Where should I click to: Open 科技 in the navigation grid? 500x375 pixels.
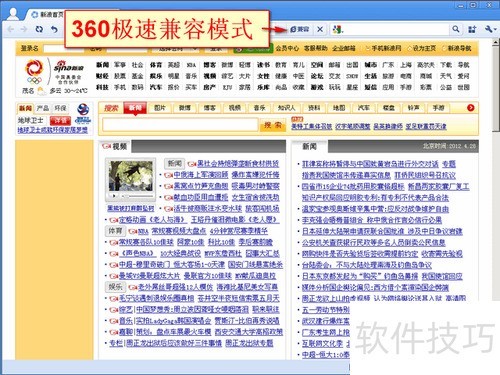click(102, 87)
